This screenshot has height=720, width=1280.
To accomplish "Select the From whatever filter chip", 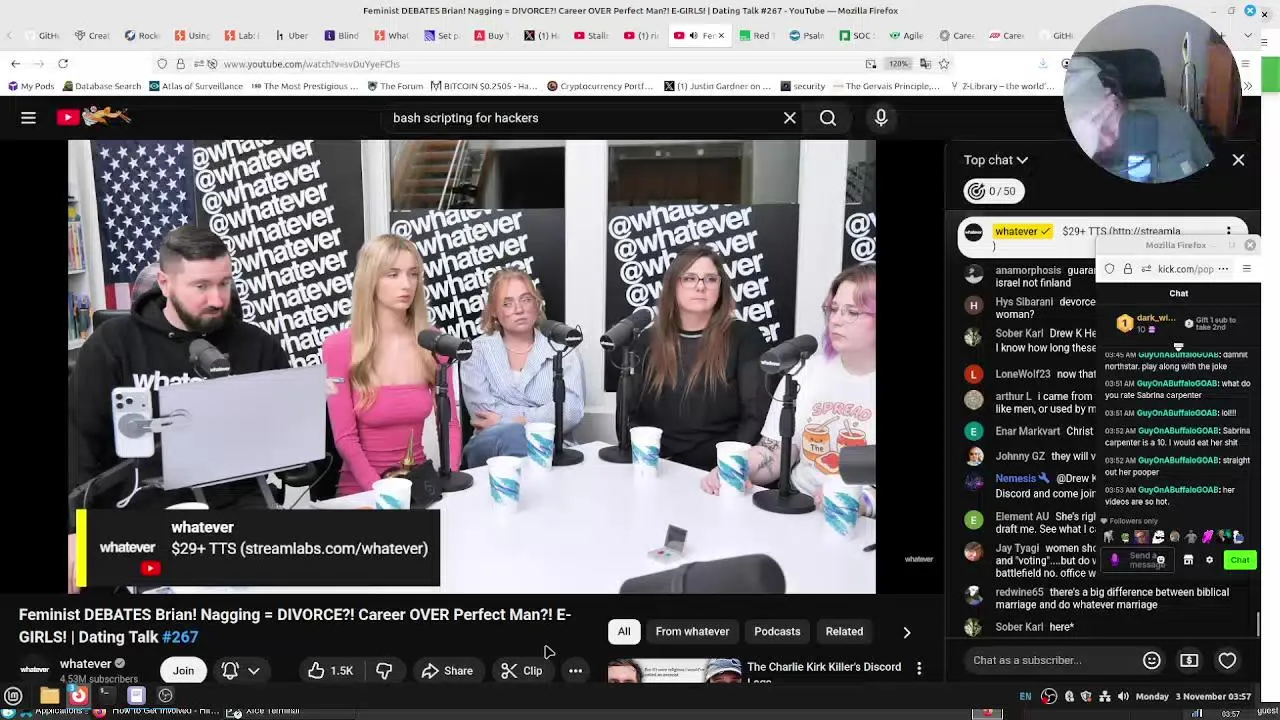I will (x=692, y=632).
